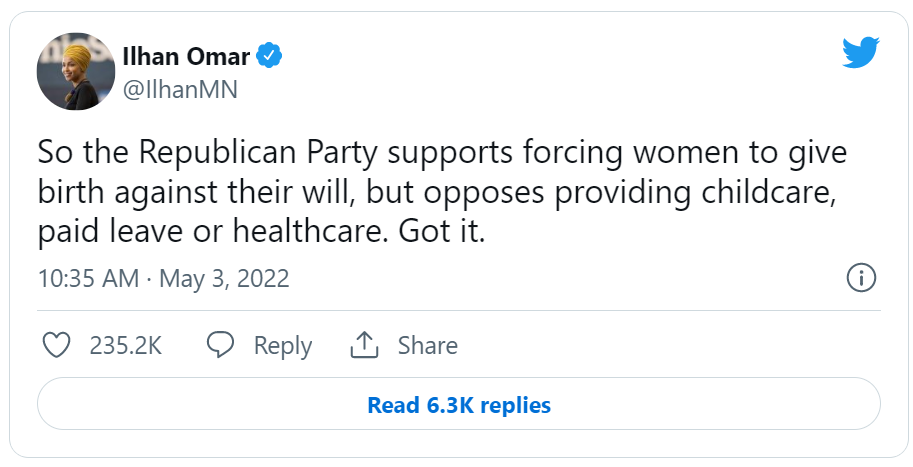Screen dimensions: 913x467
Task: Click the Ilhan Omar display name
Action: pyautogui.click(x=186, y=56)
